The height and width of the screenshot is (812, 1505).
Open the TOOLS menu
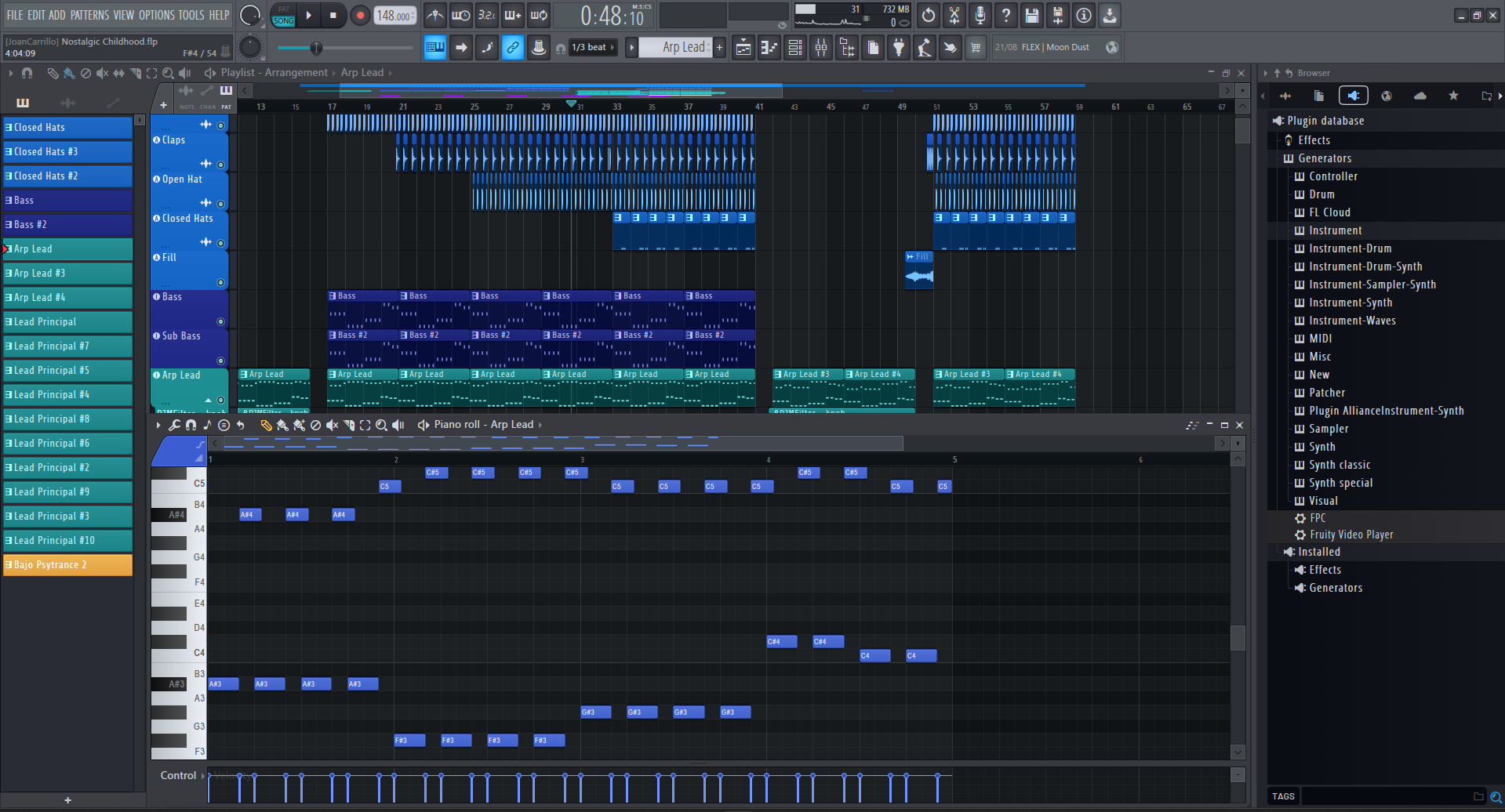tap(191, 15)
